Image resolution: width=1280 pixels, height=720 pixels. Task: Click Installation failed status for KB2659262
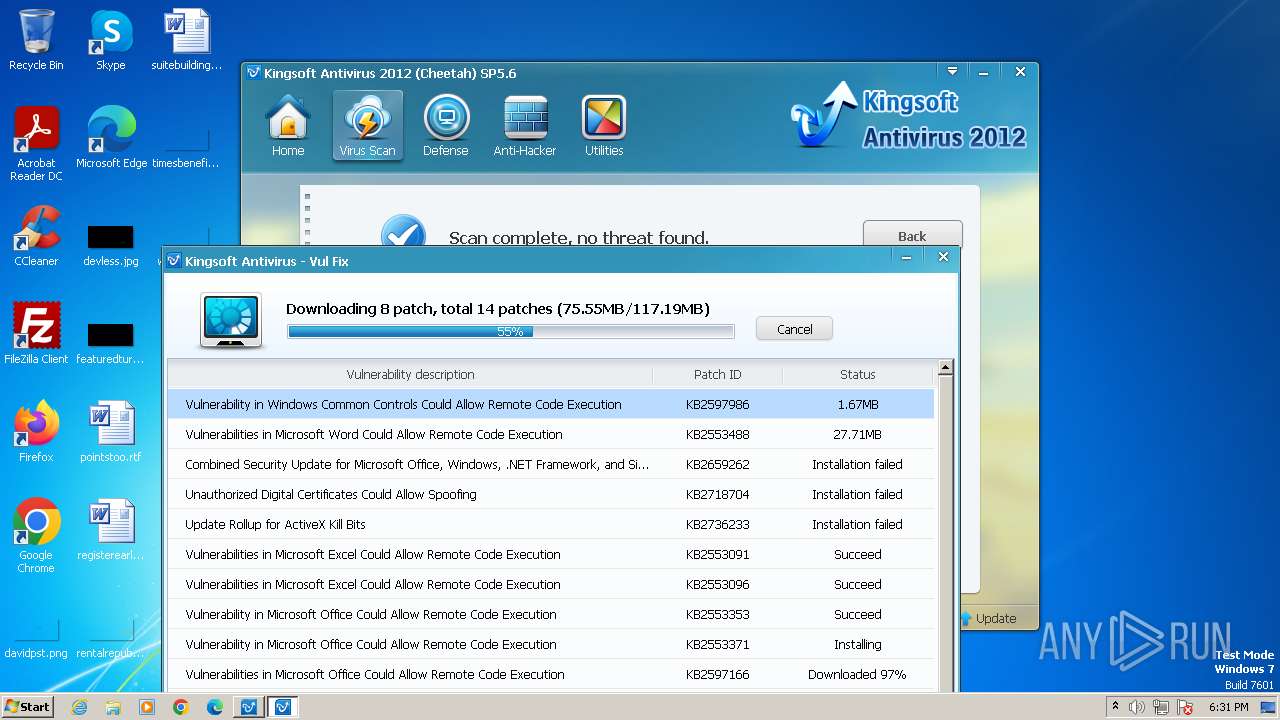(x=857, y=464)
